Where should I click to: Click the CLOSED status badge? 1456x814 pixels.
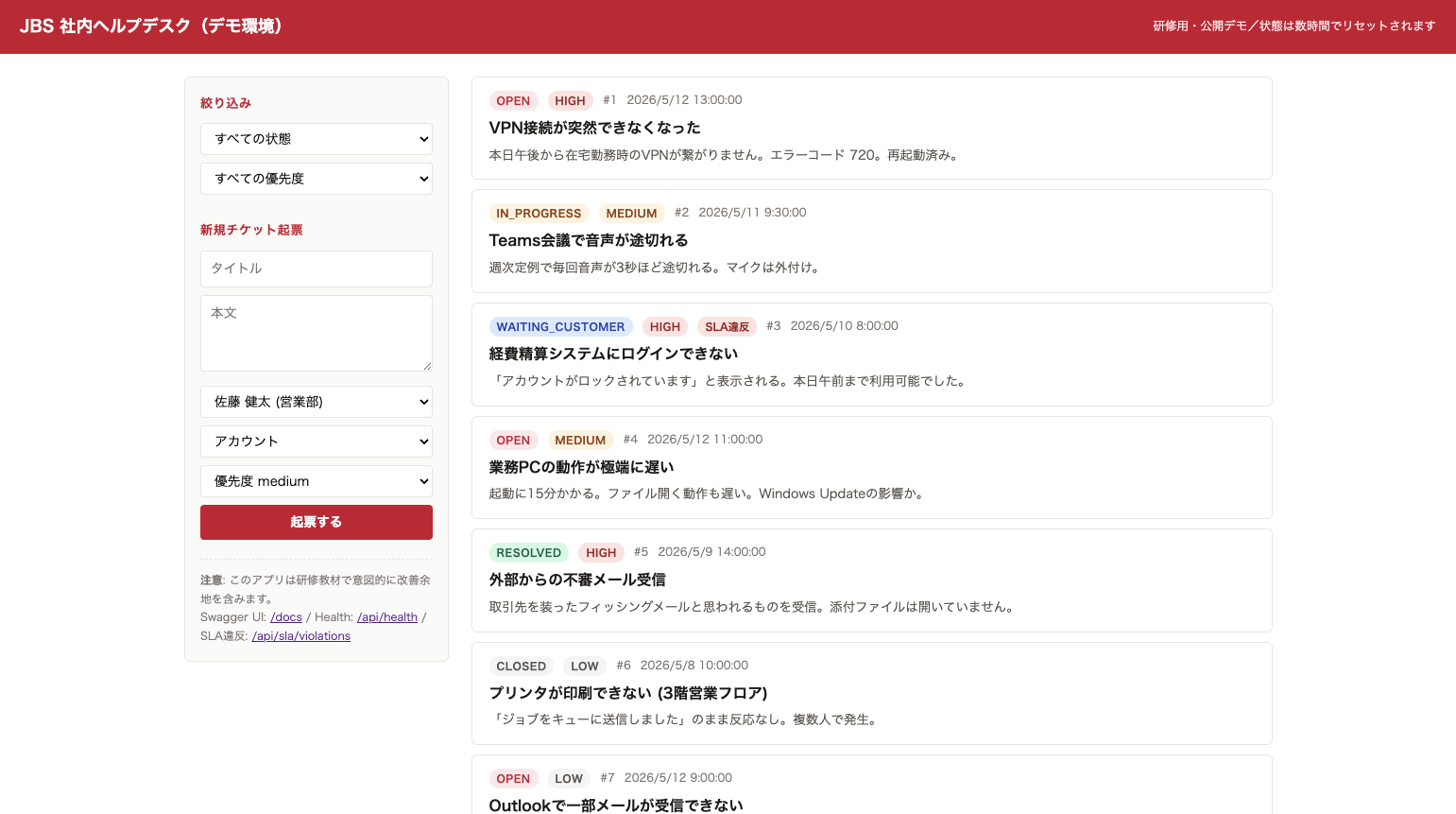[x=522, y=667]
